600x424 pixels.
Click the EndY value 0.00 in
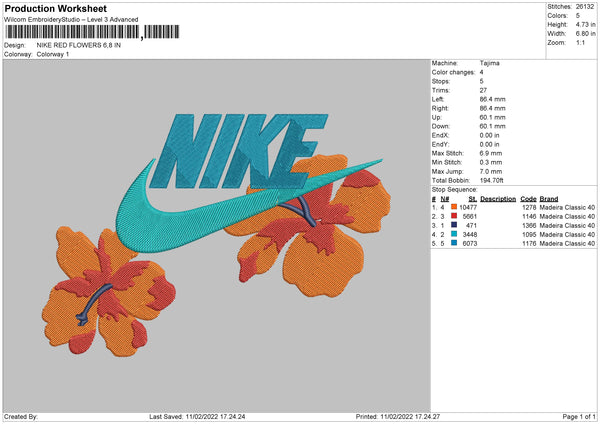pyautogui.click(x=489, y=145)
